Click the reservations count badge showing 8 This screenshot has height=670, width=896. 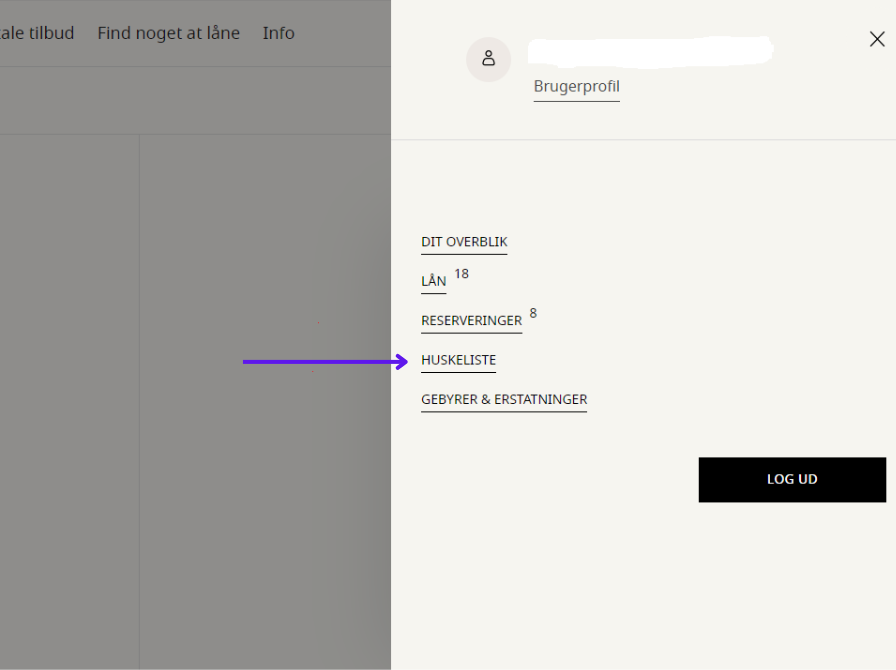533,313
